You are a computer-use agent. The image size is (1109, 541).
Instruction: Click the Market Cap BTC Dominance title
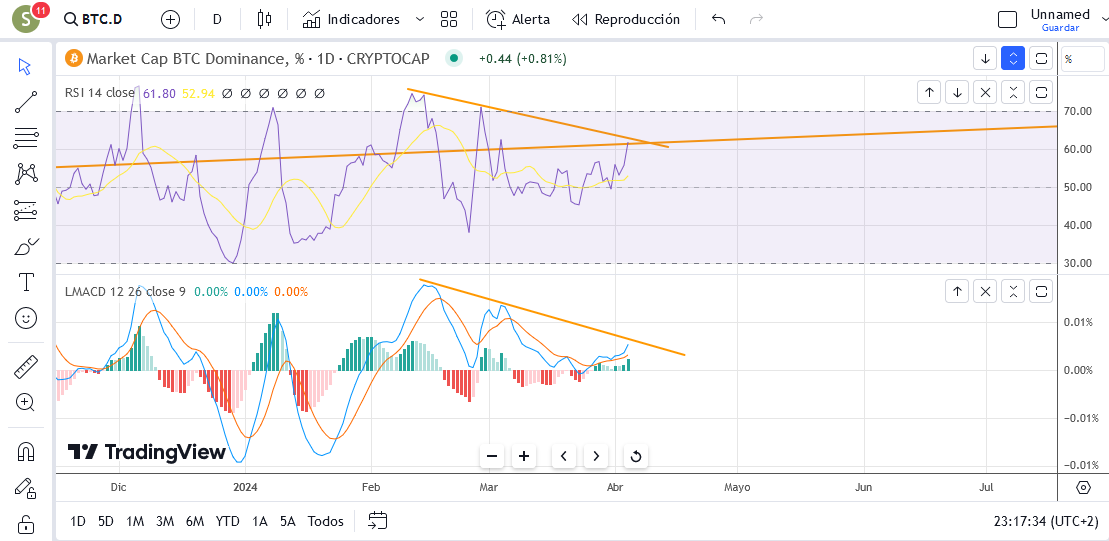(x=258, y=59)
